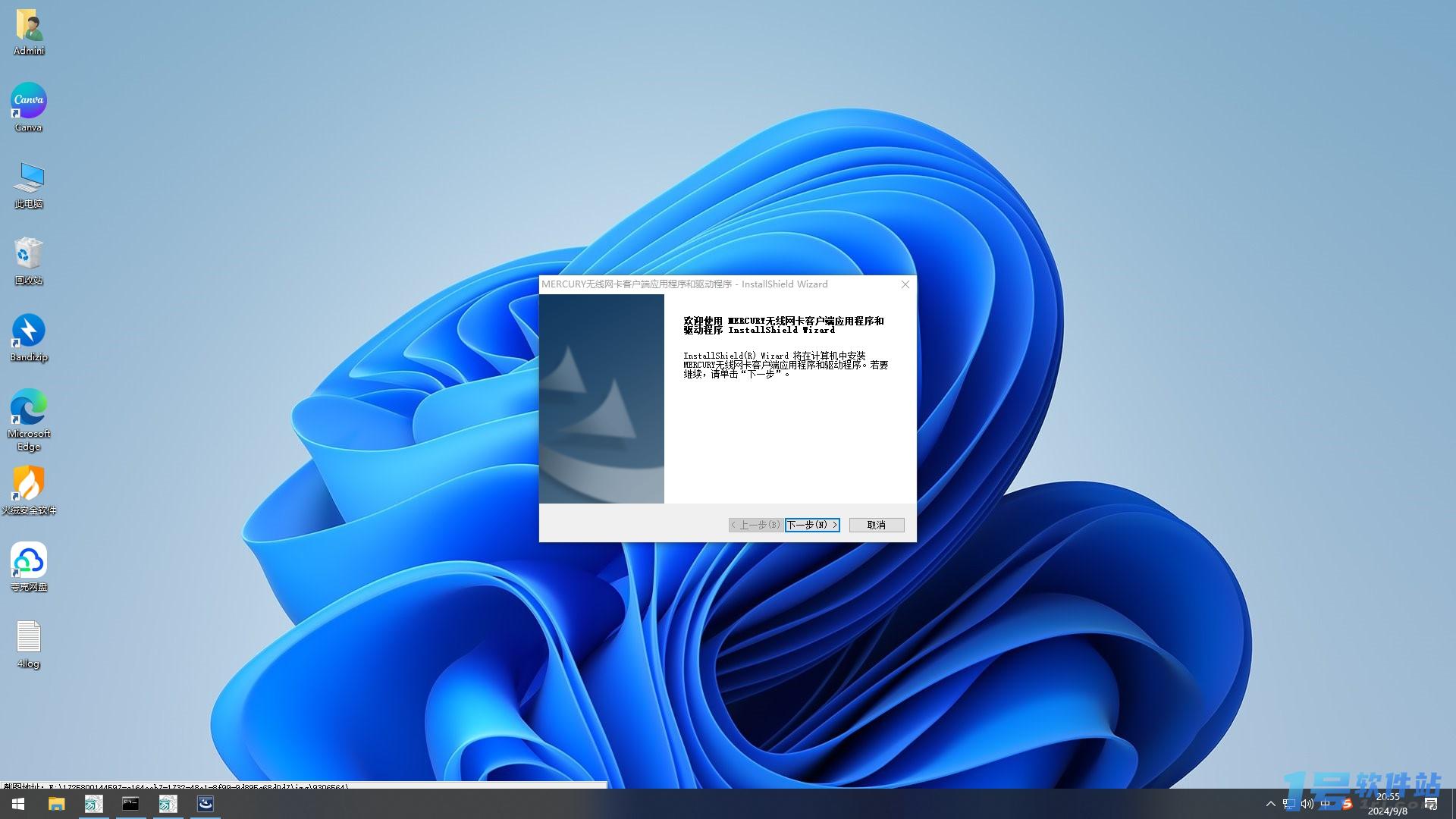The height and width of the screenshot is (819, 1456).
Task: Click the 下一步(N) button in the installer
Action: pyautogui.click(x=812, y=525)
